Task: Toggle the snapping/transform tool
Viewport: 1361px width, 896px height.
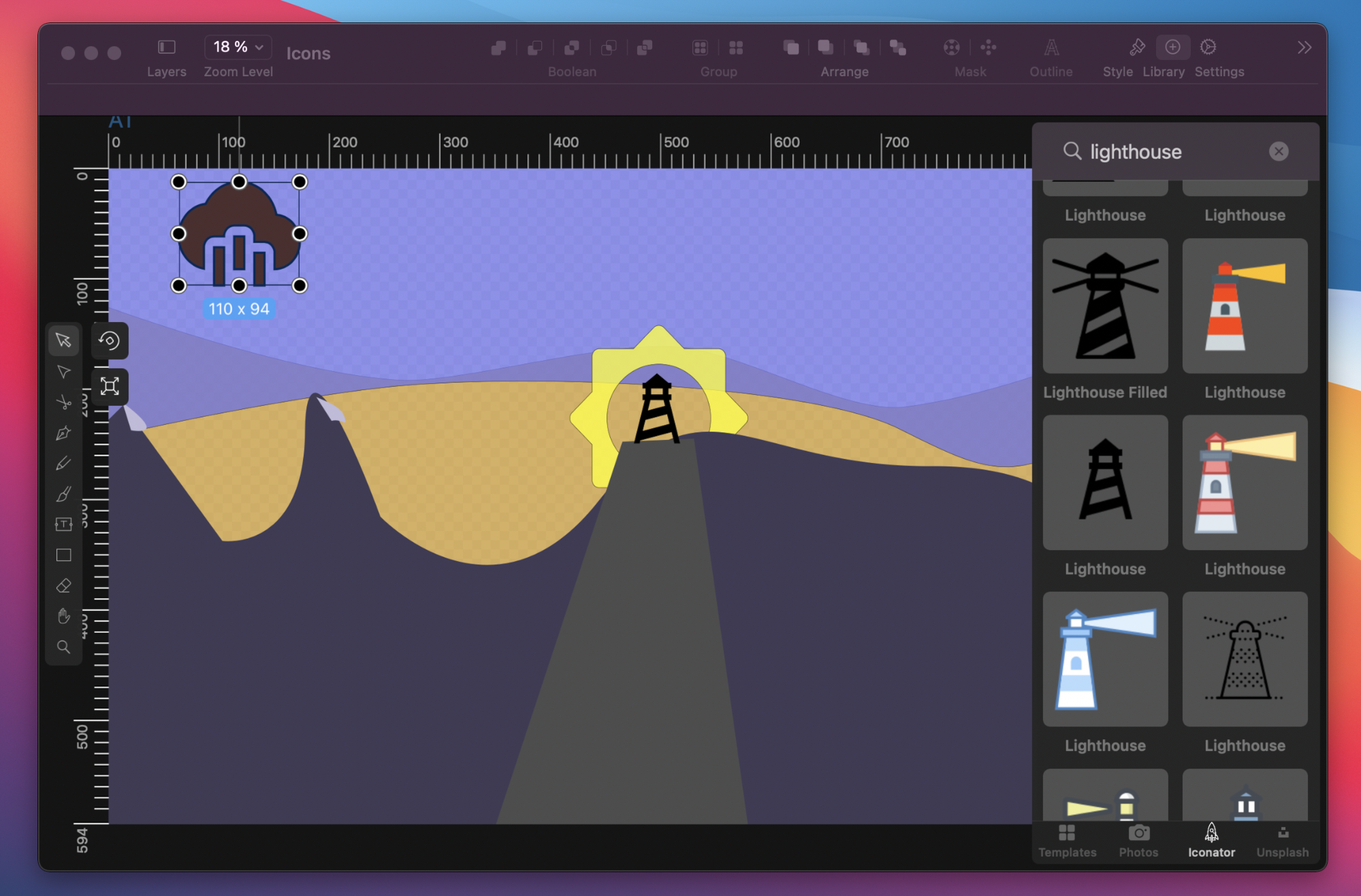Action: (x=110, y=387)
